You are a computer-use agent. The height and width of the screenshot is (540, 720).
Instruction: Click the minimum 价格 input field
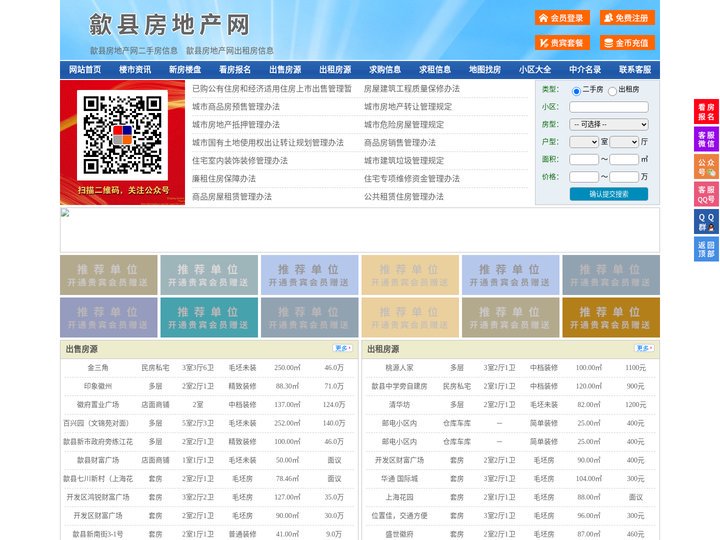click(584, 177)
